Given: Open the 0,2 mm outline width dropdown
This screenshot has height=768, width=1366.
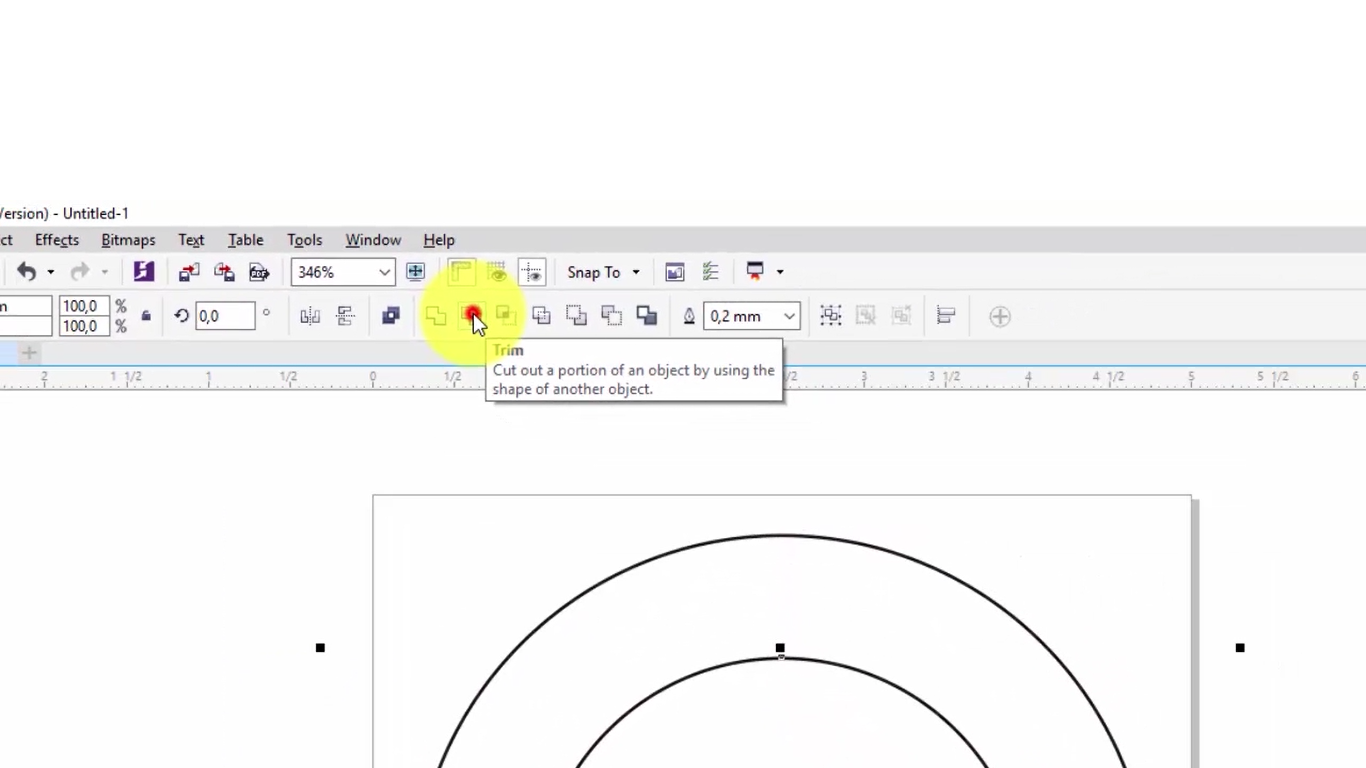Looking at the screenshot, I should 789,316.
